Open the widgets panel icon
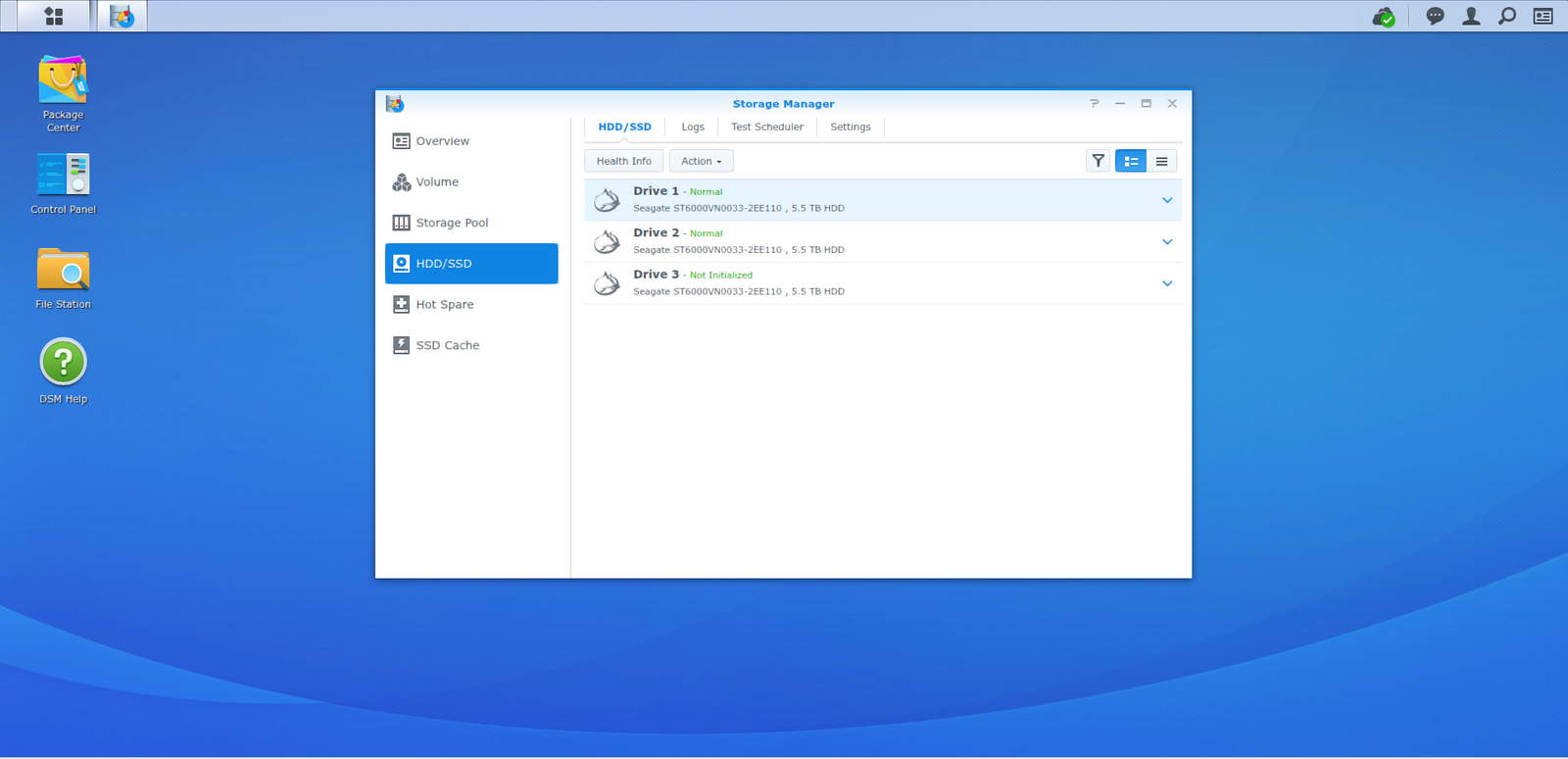This screenshot has width=1568, height=759. pyautogui.click(x=1543, y=16)
